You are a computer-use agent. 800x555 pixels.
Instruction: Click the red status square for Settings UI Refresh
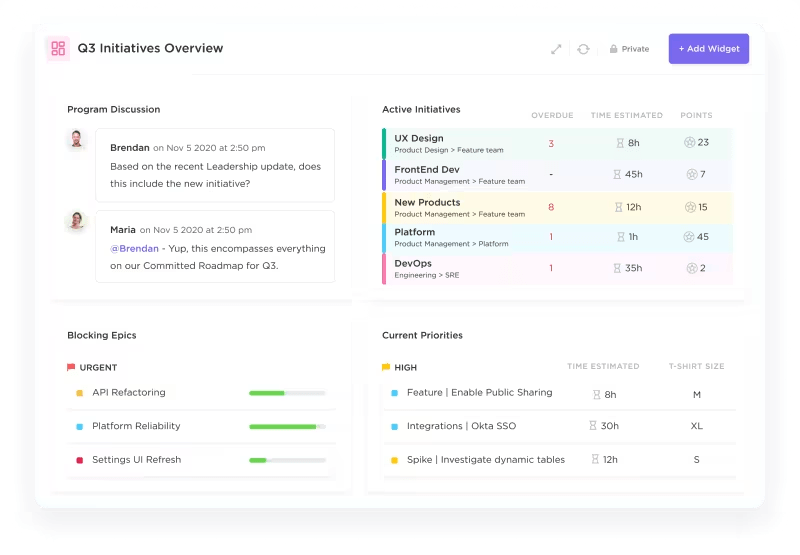click(x=80, y=460)
